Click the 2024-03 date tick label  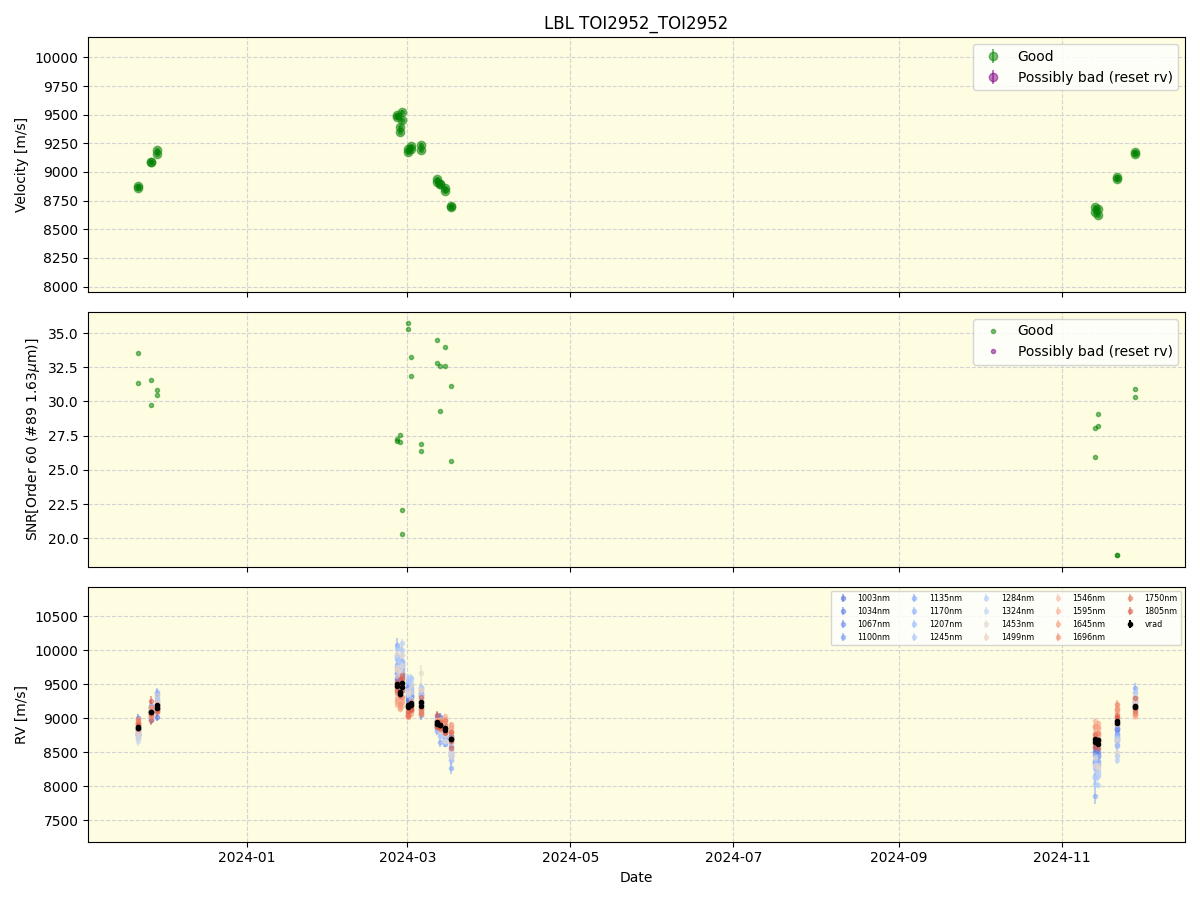(x=407, y=856)
